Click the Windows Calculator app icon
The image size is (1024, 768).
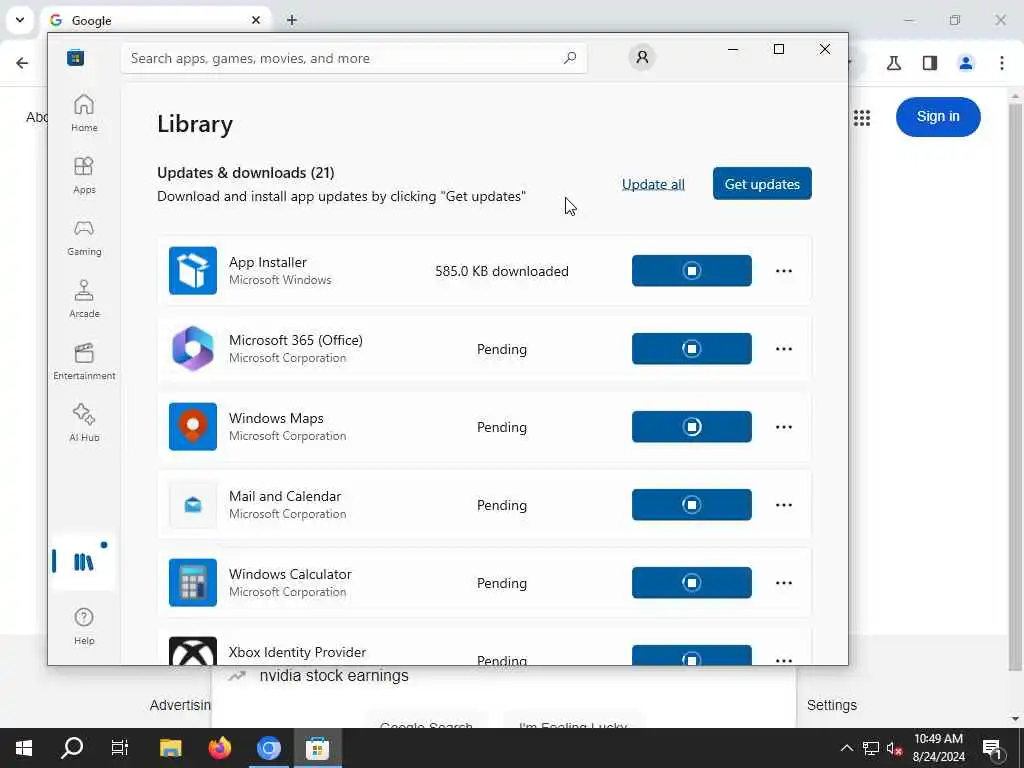(x=193, y=583)
